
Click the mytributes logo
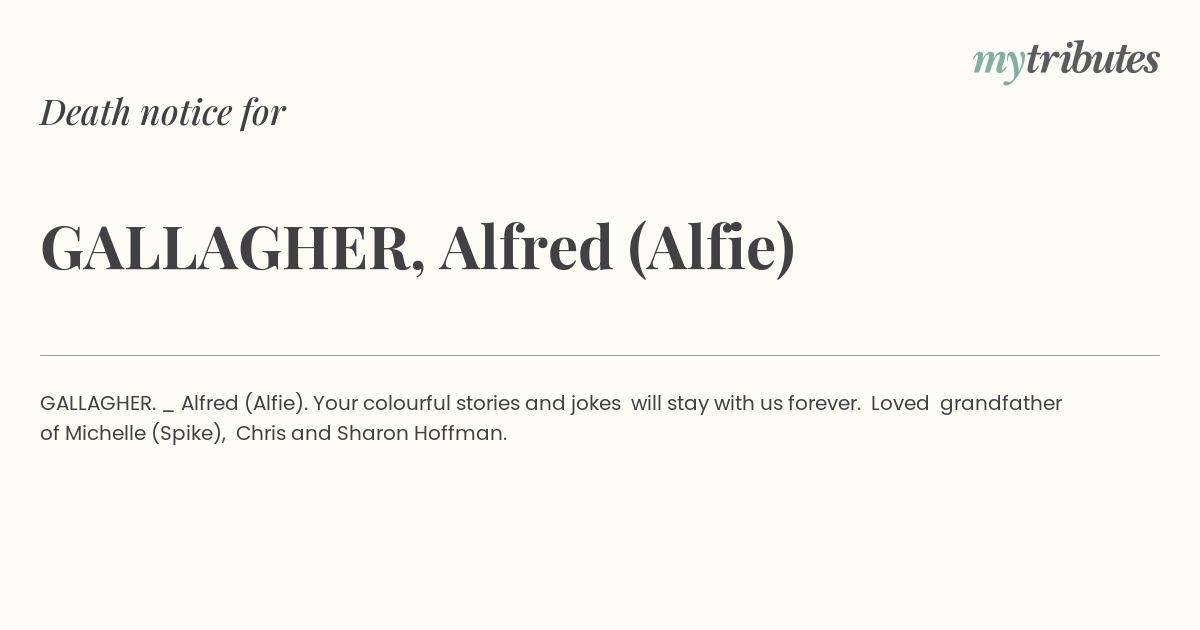point(1066,61)
